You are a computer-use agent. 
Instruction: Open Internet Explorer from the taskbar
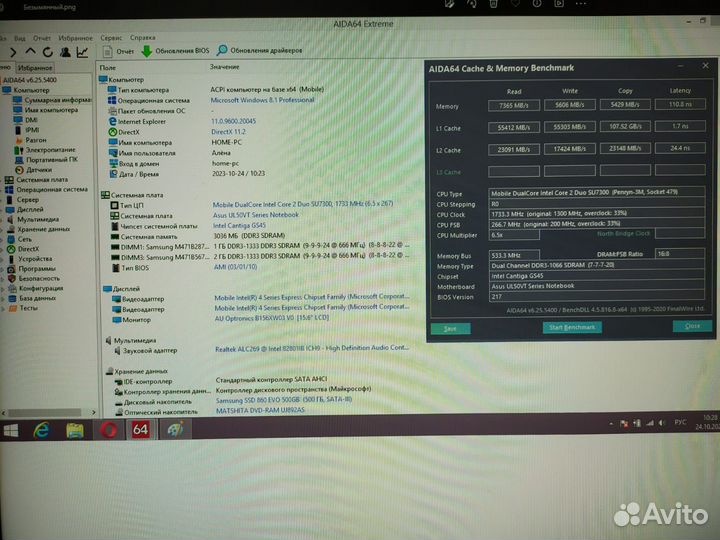coord(42,430)
